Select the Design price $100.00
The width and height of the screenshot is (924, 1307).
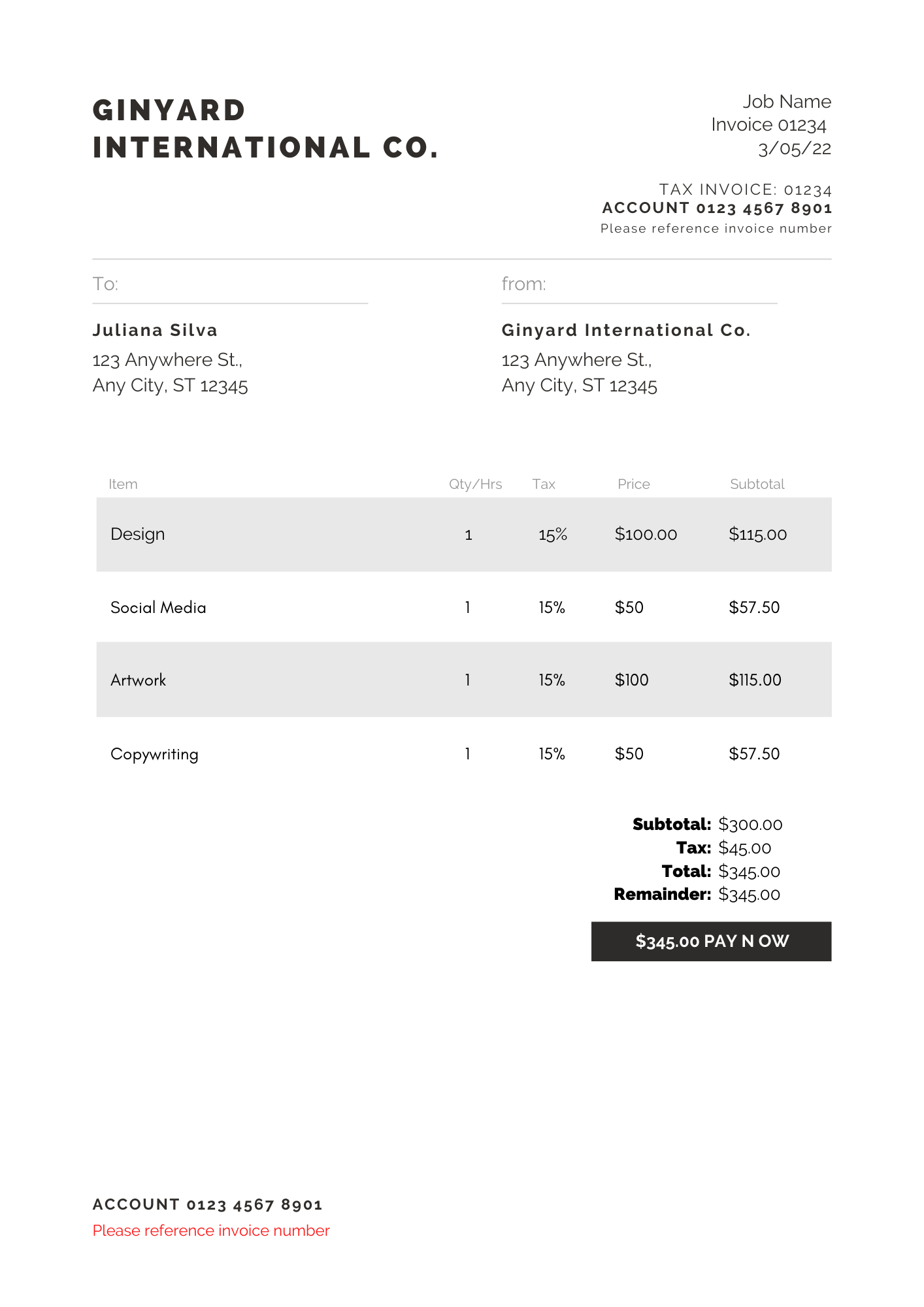(646, 535)
